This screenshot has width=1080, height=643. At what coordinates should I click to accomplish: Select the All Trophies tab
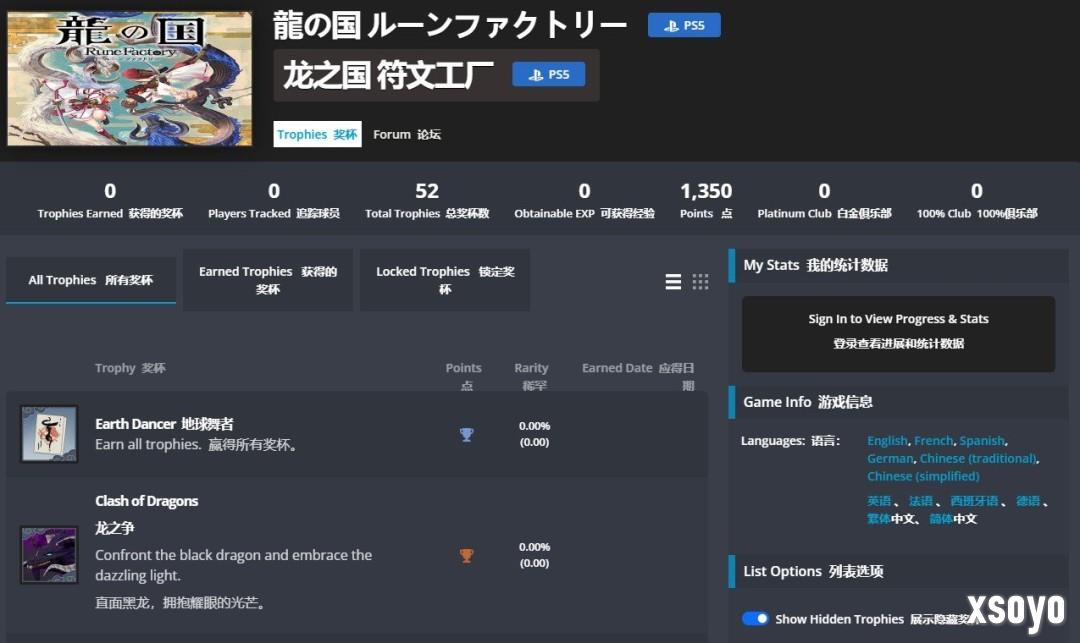90,279
